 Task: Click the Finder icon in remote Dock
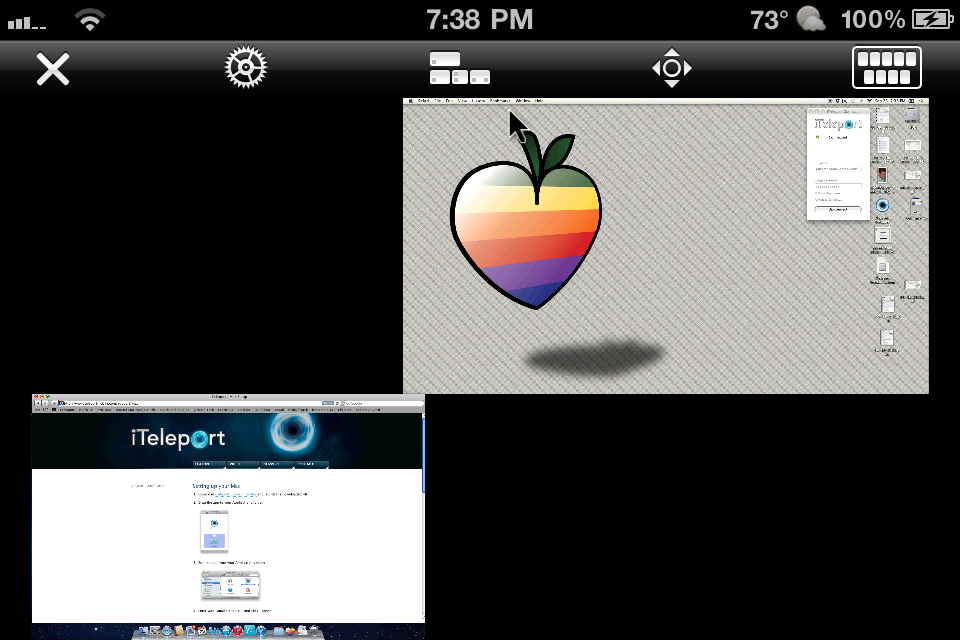tap(142, 632)
